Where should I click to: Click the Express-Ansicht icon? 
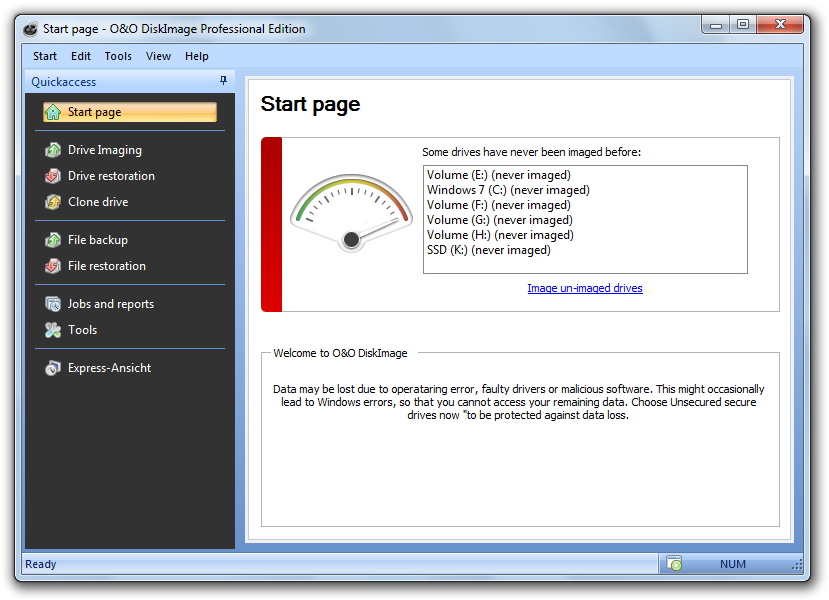[53, 368]
